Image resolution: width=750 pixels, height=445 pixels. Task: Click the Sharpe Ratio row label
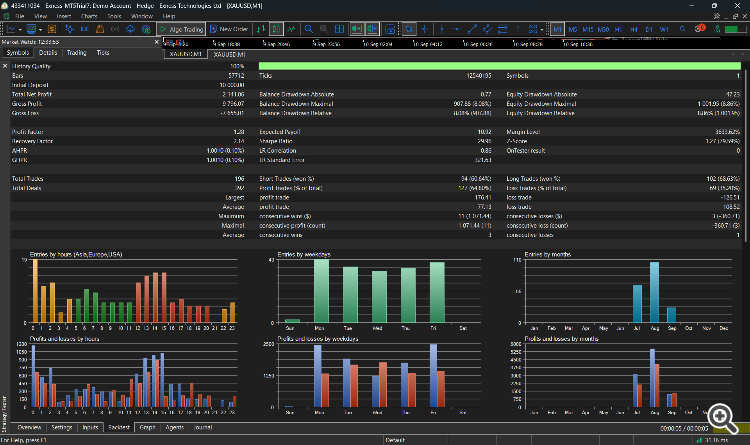coord(276,141)
